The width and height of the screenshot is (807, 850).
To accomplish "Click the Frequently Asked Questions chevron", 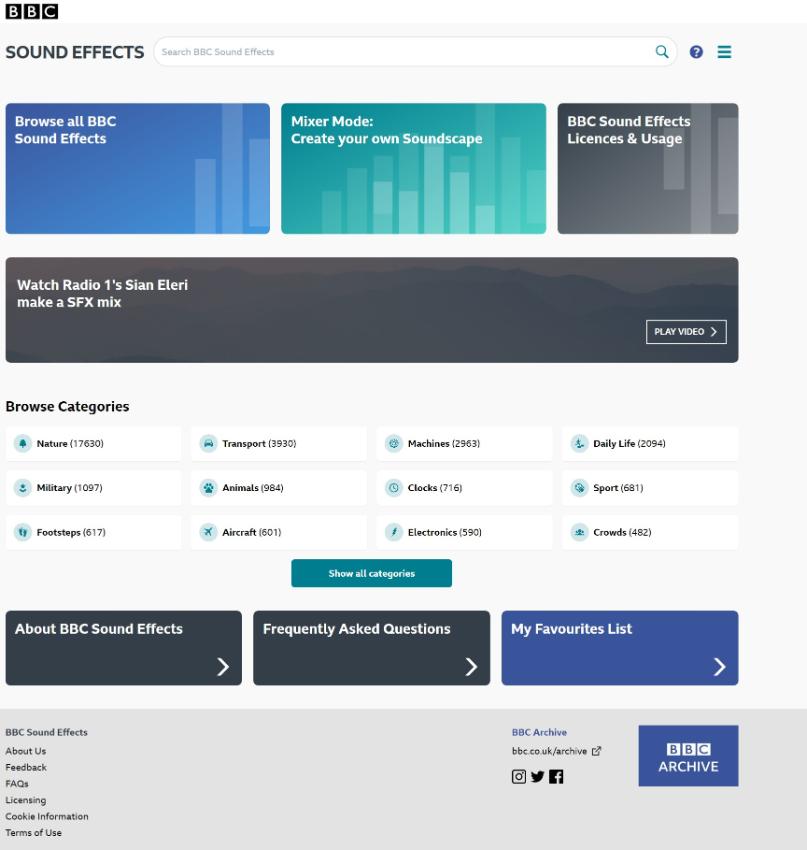I will pyautogui.click(x=471, y=667).
